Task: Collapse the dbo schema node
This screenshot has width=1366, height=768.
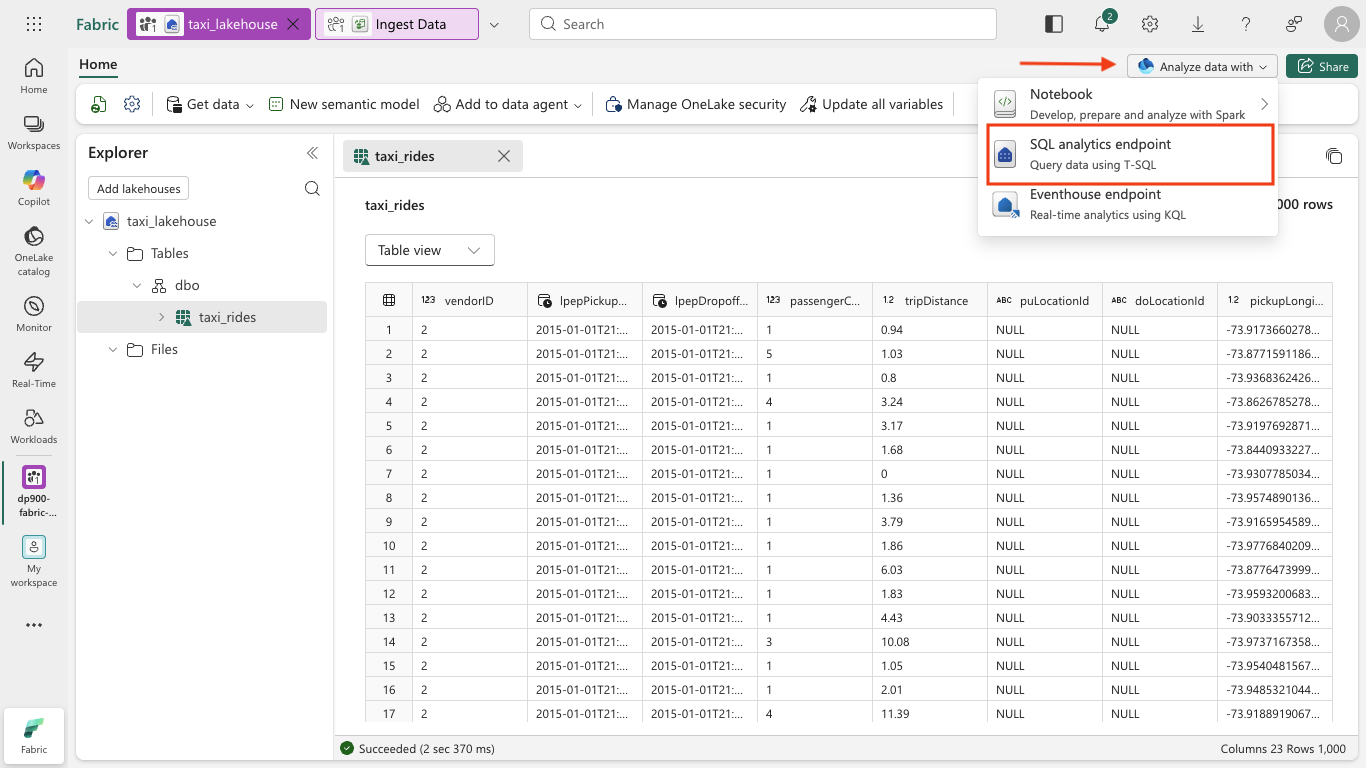Action: [136, 285]
